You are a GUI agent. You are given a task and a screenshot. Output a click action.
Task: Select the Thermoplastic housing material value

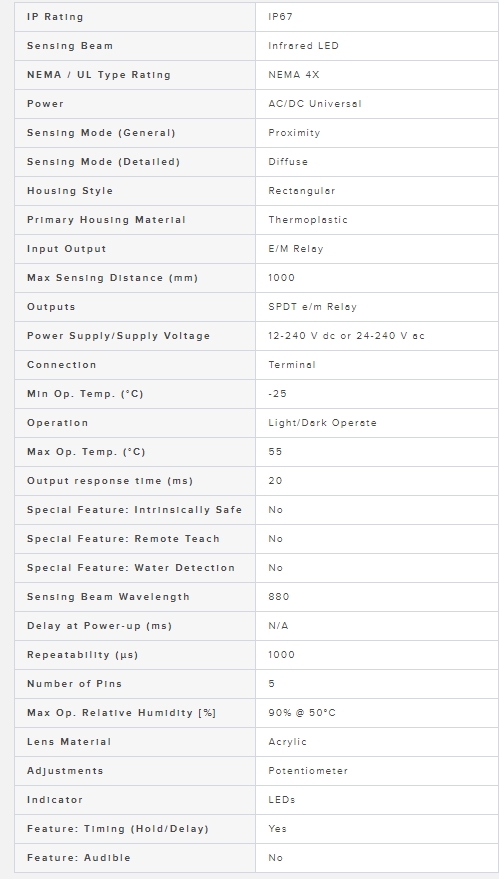pos(308,220)
